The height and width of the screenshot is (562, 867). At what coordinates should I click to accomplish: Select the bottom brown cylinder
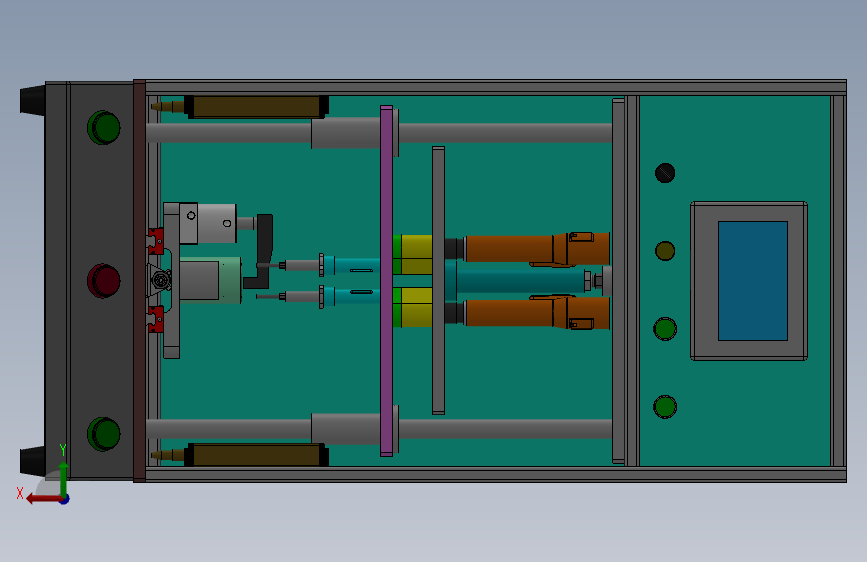click(256, 454)
